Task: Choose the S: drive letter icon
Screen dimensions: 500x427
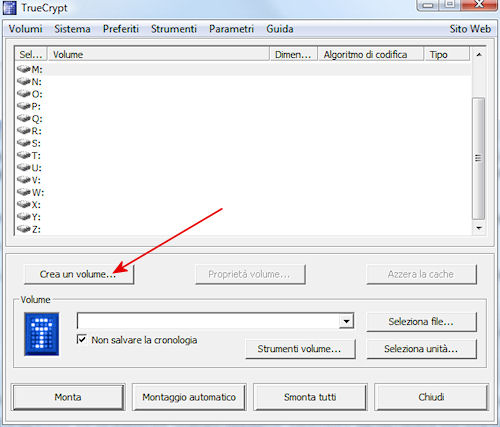Action: (24, 143)
